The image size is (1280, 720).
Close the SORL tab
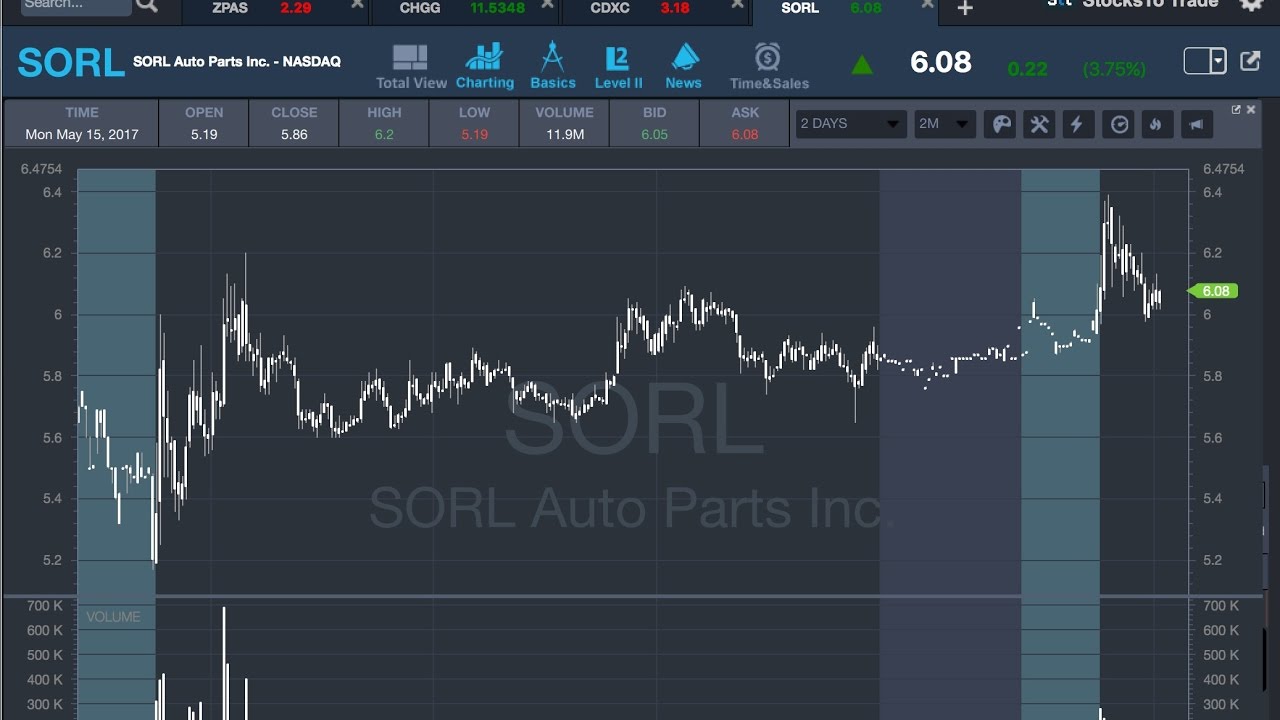coord(927,5)
